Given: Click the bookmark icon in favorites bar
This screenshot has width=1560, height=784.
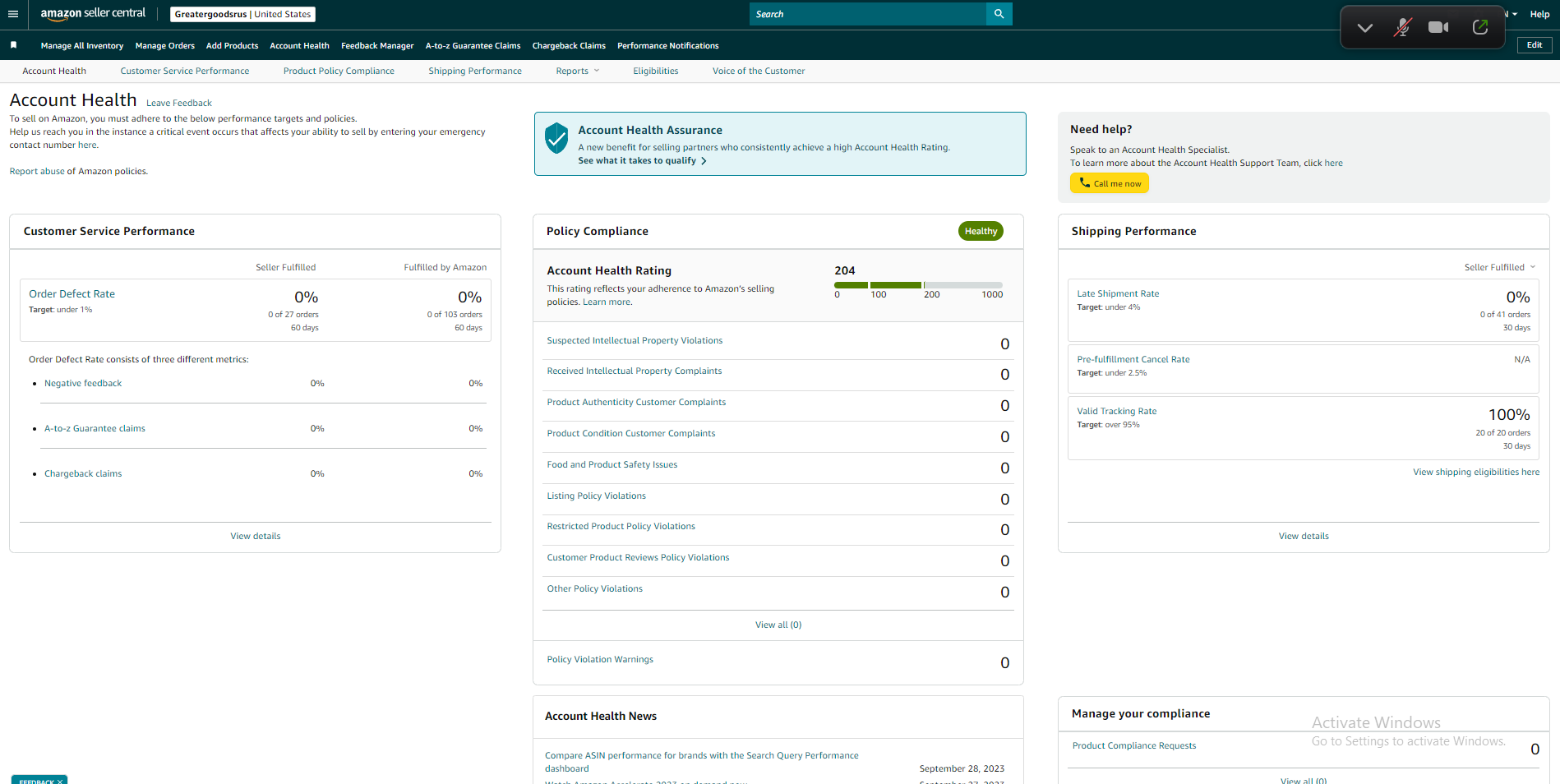Looking at the screenshot, I should (13, 45).
